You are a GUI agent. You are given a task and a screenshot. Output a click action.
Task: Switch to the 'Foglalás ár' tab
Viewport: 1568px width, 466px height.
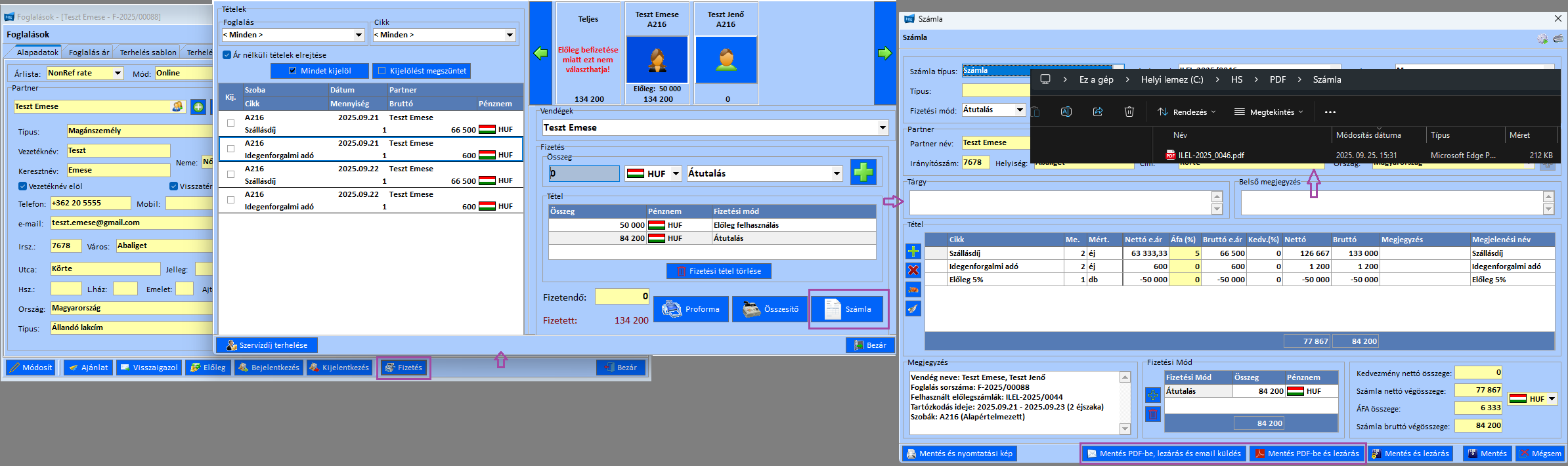(x=89, y=53)
